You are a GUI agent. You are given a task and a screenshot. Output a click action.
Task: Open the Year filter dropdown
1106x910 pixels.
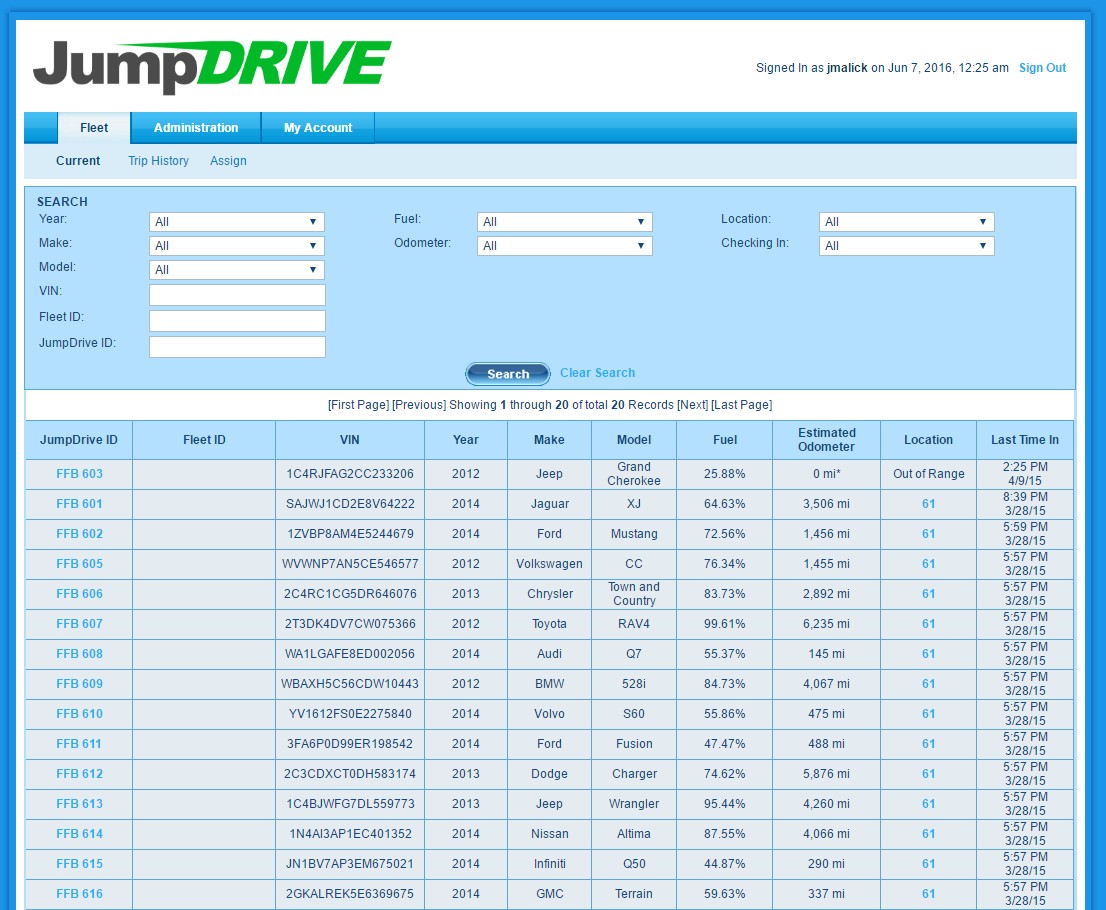(x=237, y=222)
